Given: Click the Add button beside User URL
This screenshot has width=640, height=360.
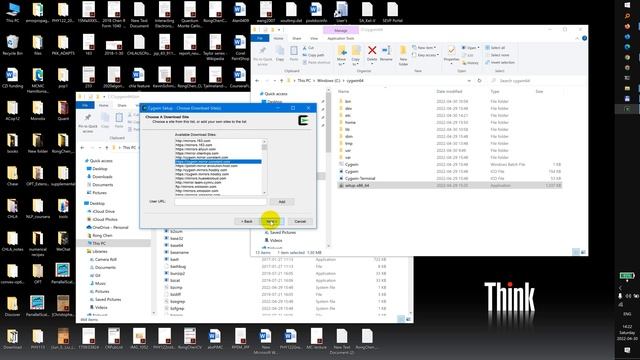Looking at the screenshot, I should point(282,202).
